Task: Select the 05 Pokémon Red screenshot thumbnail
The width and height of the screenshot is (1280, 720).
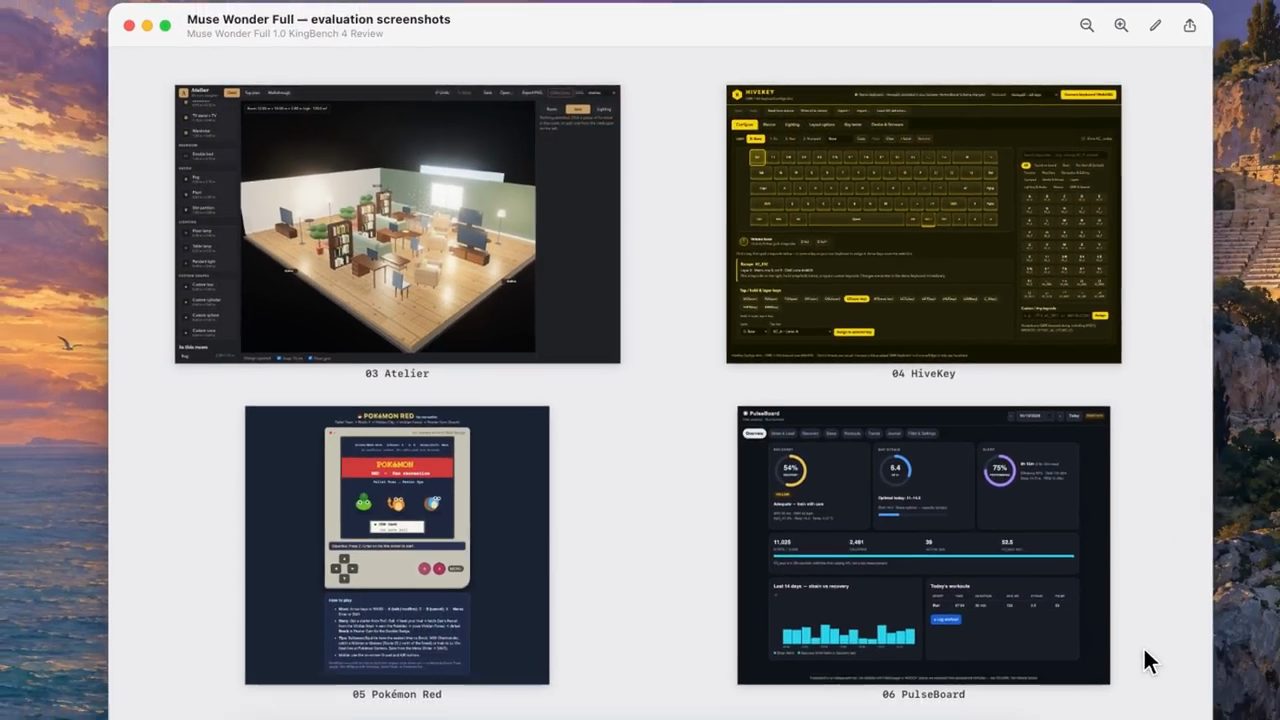Action: pos(397,545)
